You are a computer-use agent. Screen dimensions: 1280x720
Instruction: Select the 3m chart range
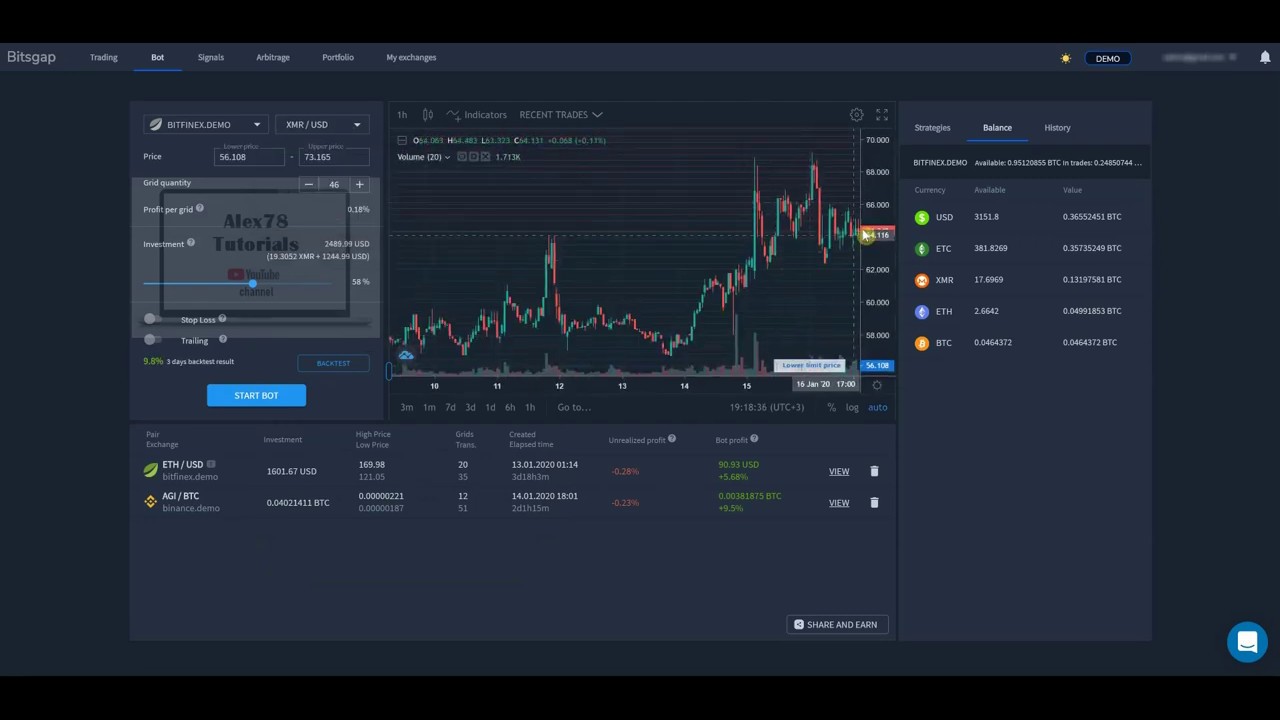(407, 407)
